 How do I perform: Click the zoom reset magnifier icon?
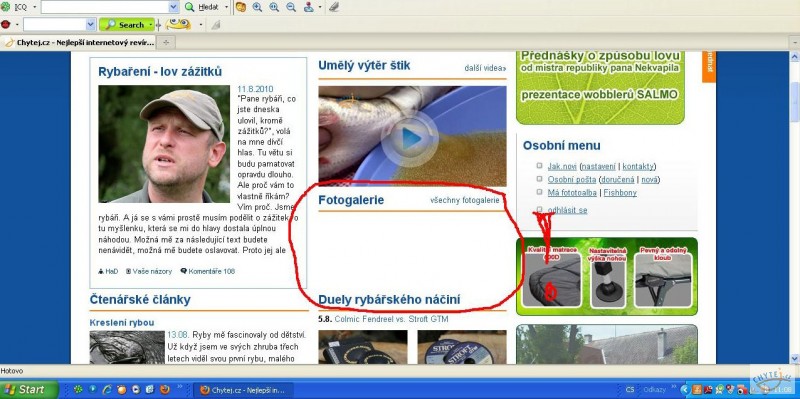point(274,7)
